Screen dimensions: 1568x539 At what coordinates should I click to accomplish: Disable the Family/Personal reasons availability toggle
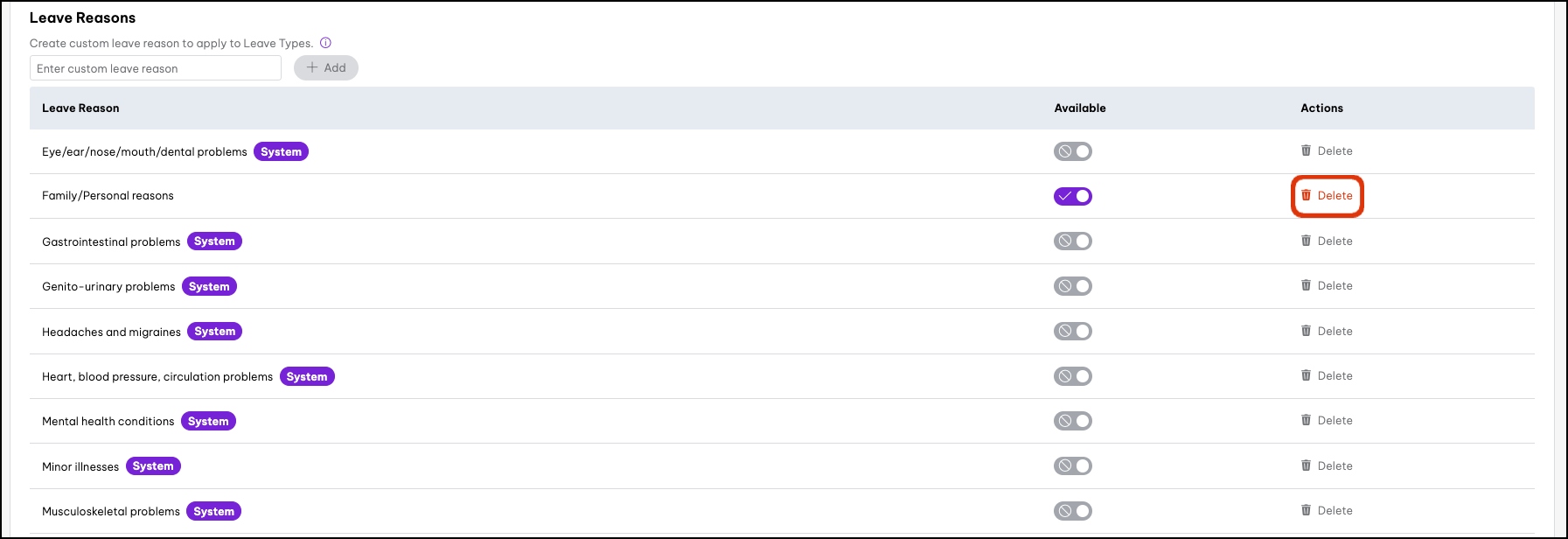pos(1073,196)
